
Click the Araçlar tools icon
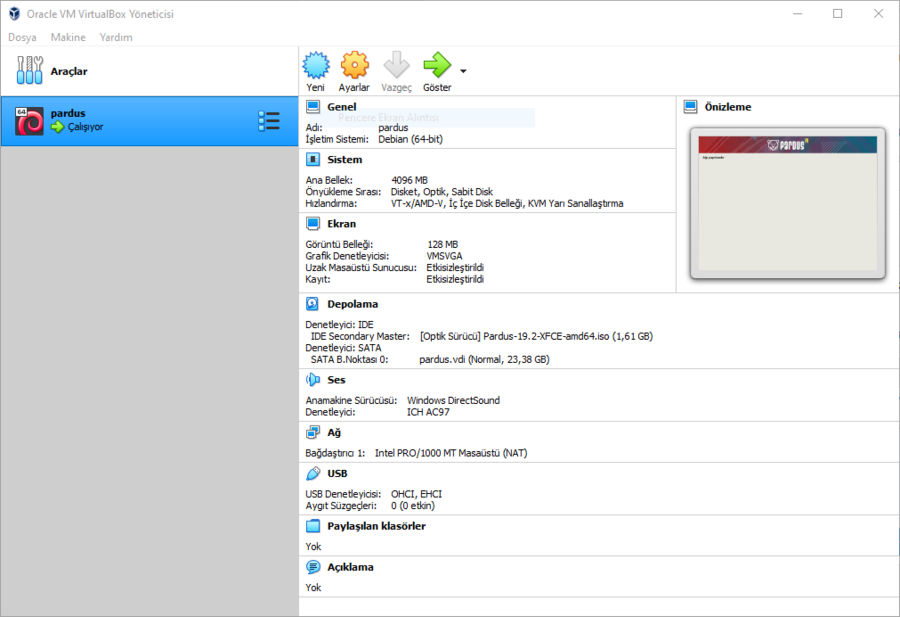[x=29, y=71]
